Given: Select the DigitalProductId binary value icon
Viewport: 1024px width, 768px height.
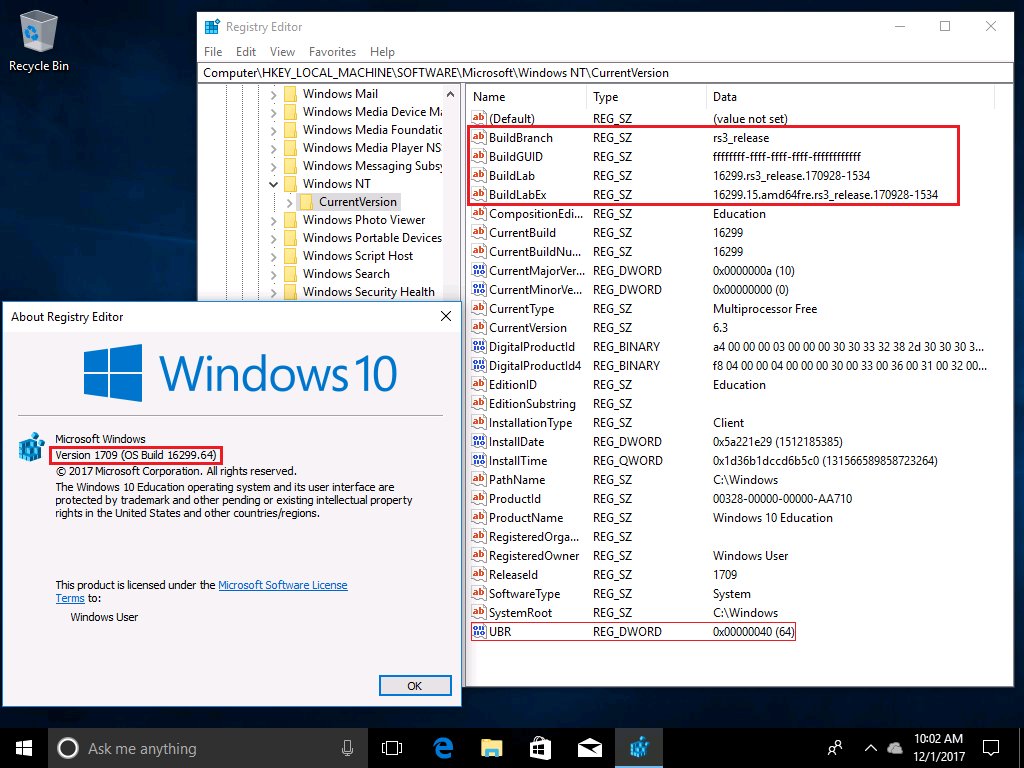Looking at the screenshot, I should 479,346.
